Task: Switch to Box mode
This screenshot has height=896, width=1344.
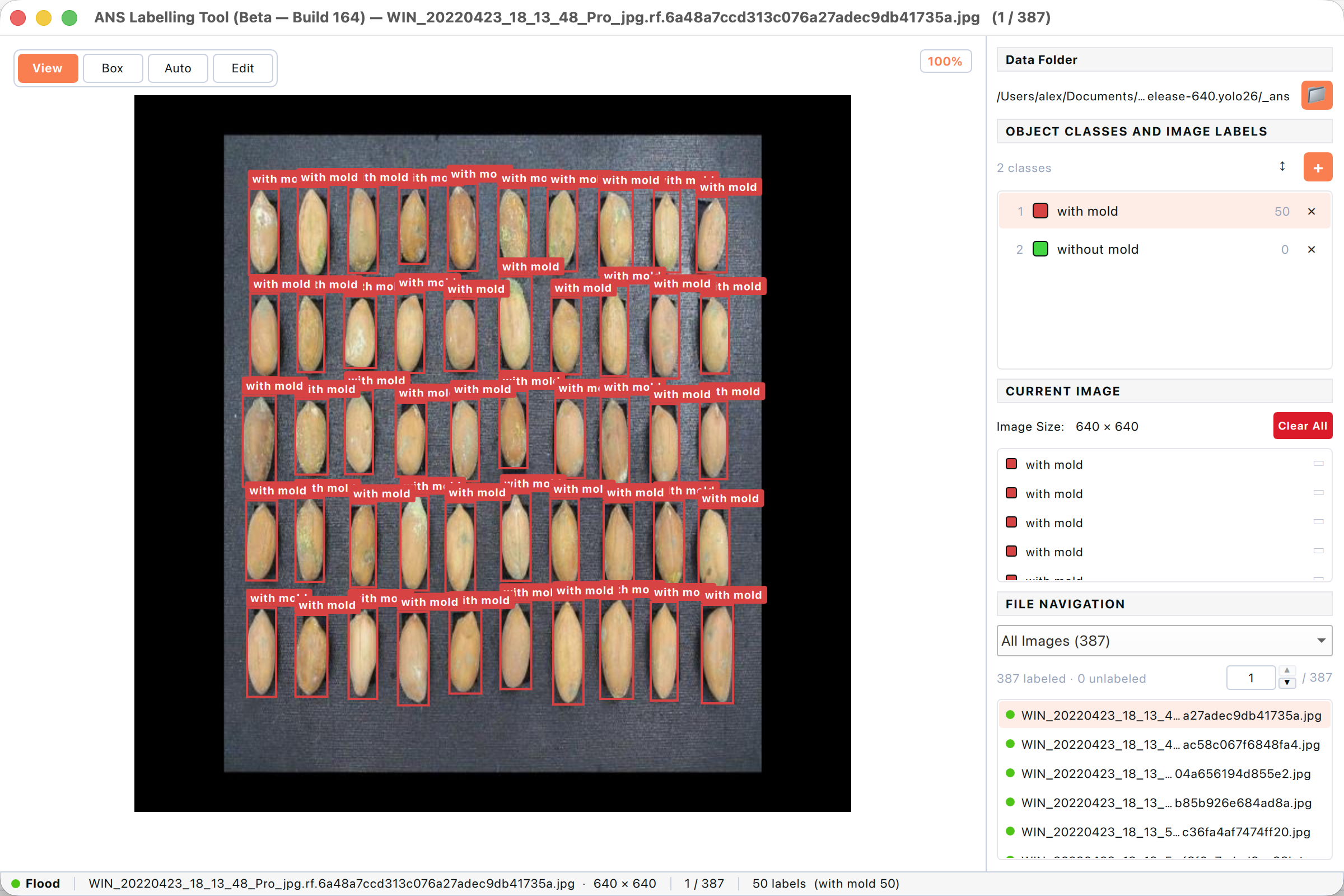Action: 113,68
